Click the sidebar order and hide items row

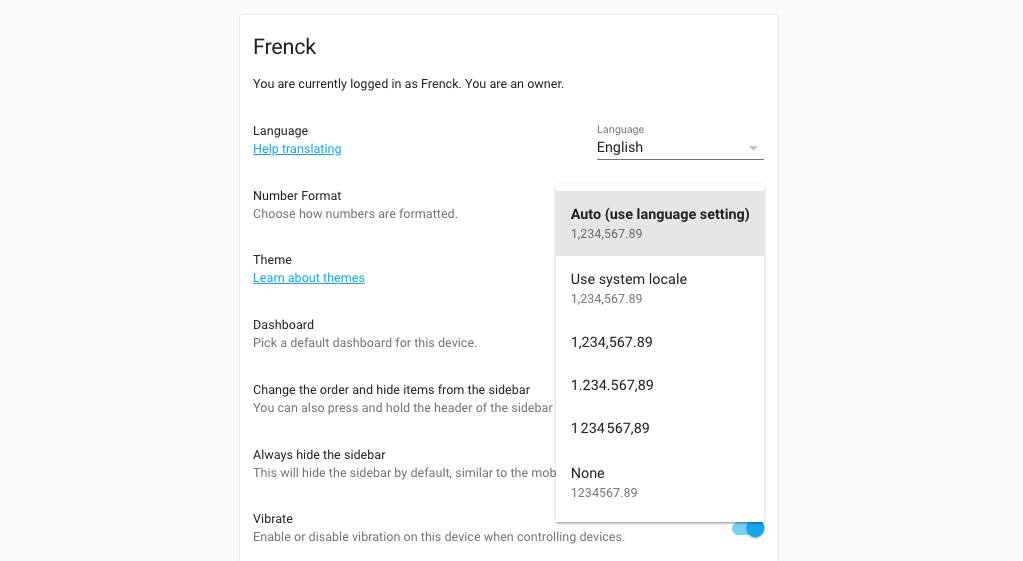(x=391, y=390)
